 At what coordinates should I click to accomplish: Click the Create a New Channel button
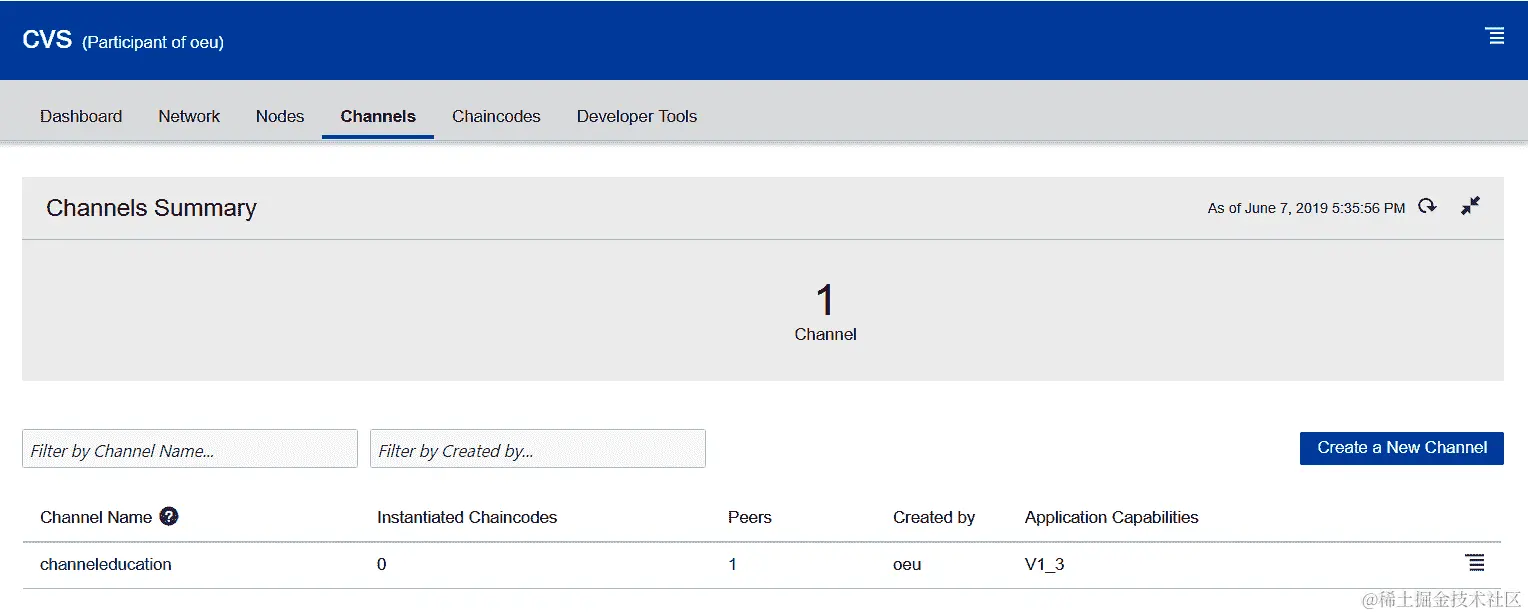(x=1402, y=448)
